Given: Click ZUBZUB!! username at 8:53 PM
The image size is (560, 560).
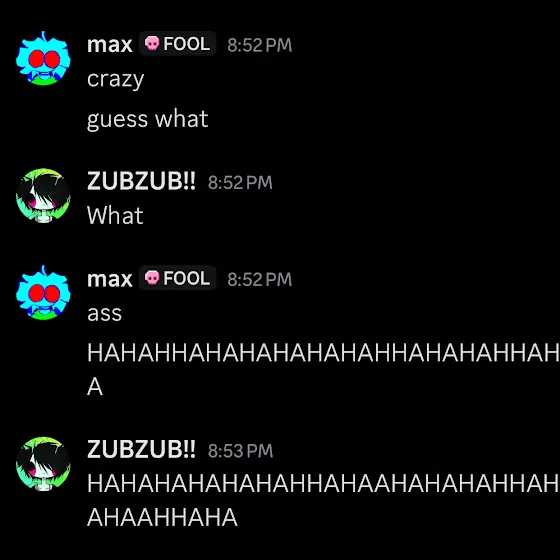Looking at the screenshot, I should (x=141, y=449).
